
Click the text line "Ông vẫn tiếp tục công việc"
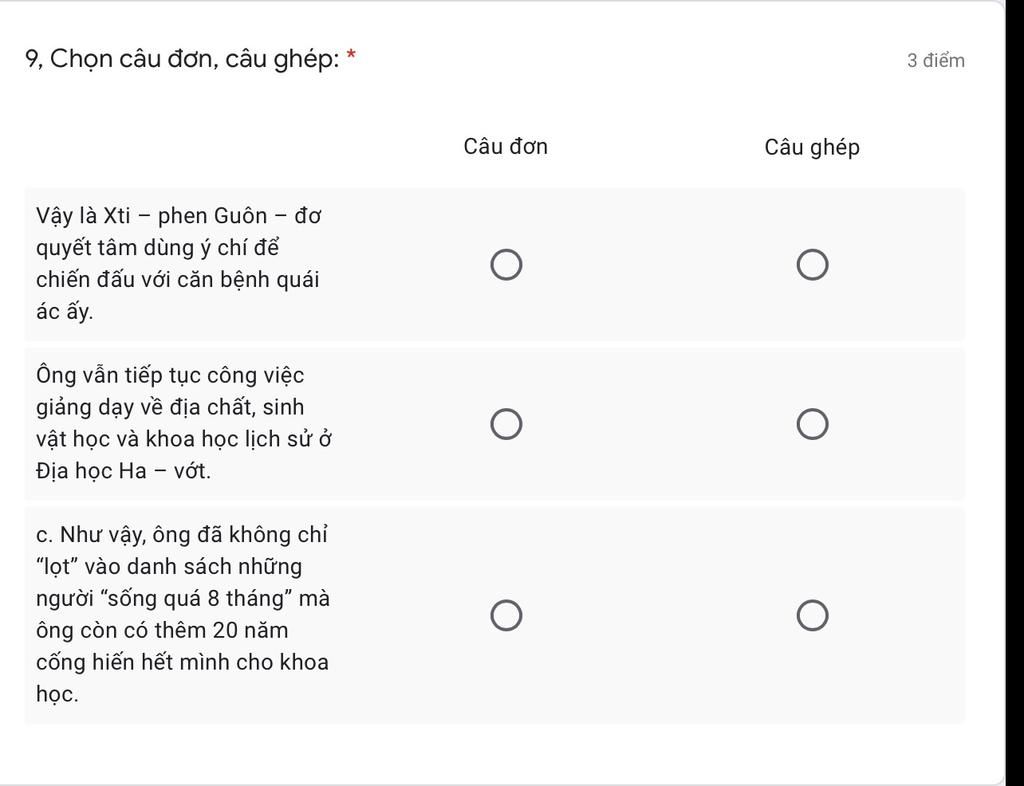coord(170,376)
